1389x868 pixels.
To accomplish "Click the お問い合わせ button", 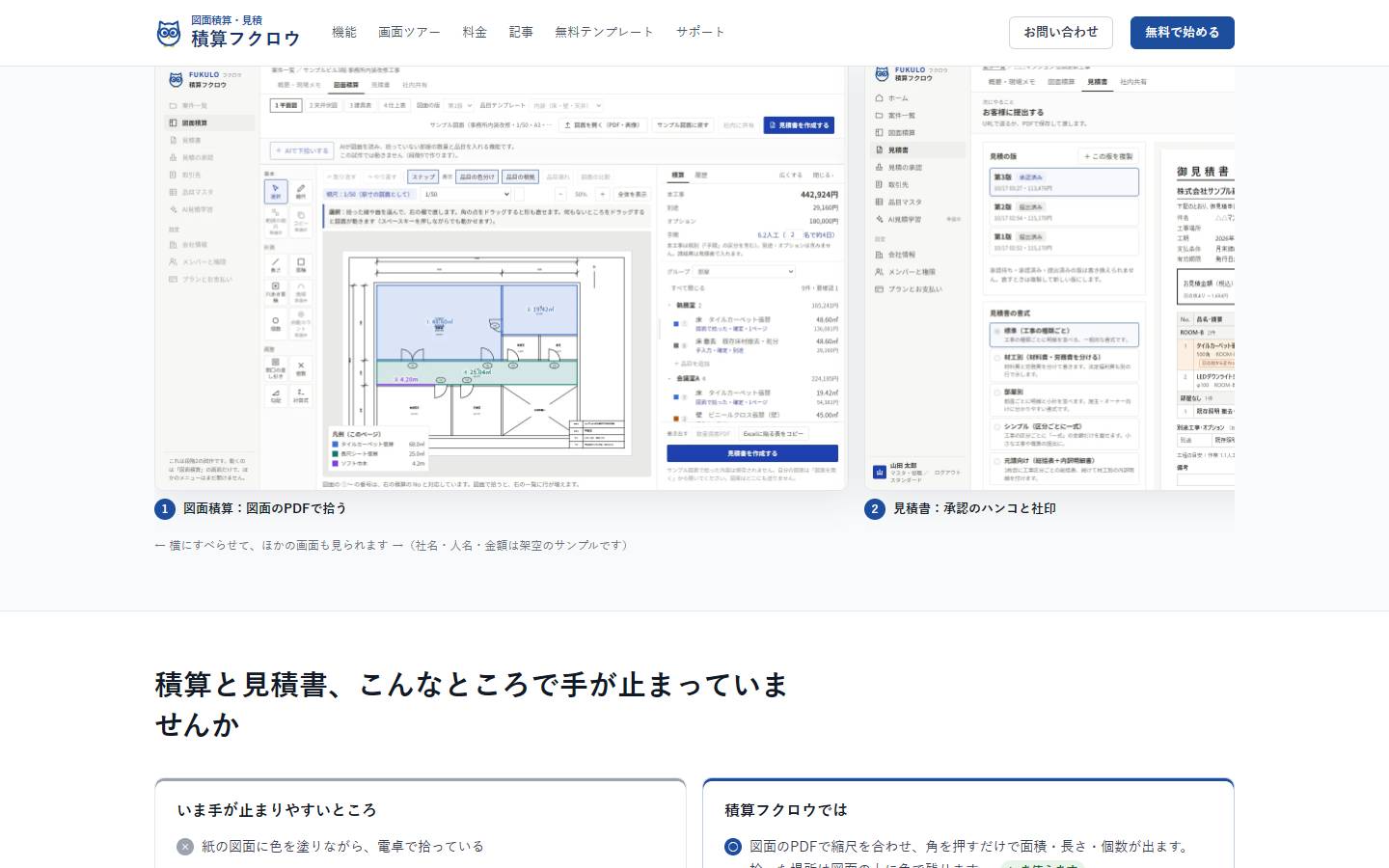I will click(1061, 33).
